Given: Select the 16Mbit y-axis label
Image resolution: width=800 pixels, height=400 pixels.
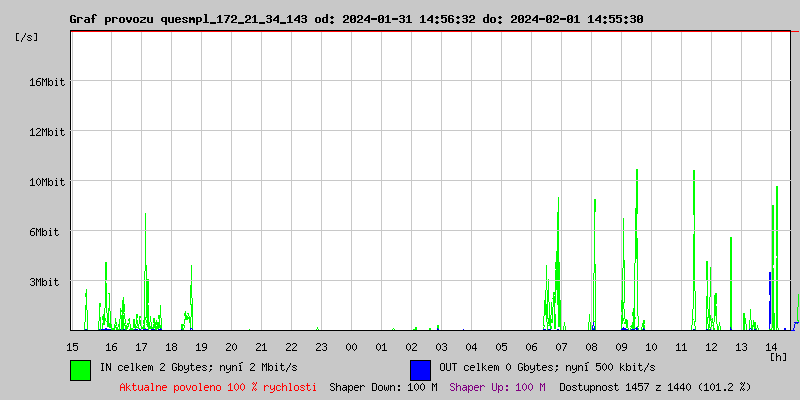Looking at the screenshot, I should [x=47, y=82].
